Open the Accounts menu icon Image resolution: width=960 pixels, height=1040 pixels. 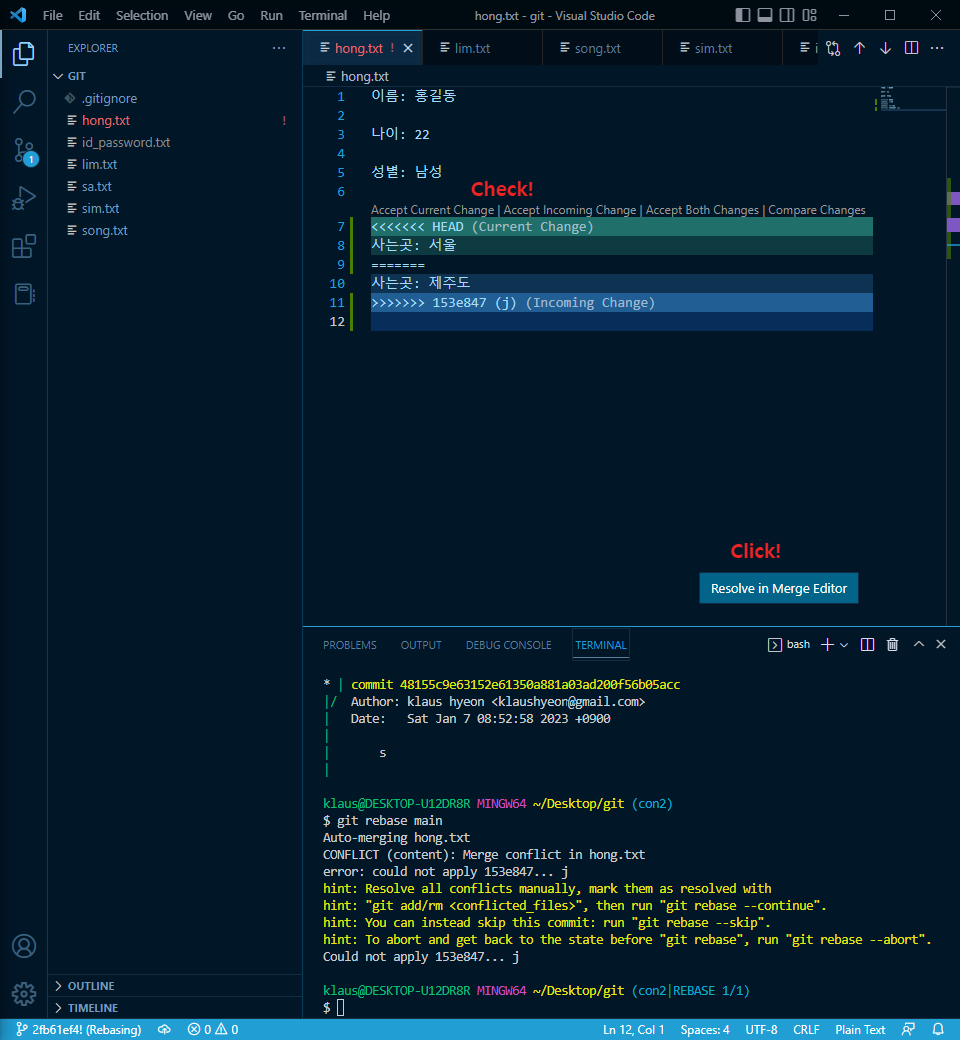coord(24,946)
